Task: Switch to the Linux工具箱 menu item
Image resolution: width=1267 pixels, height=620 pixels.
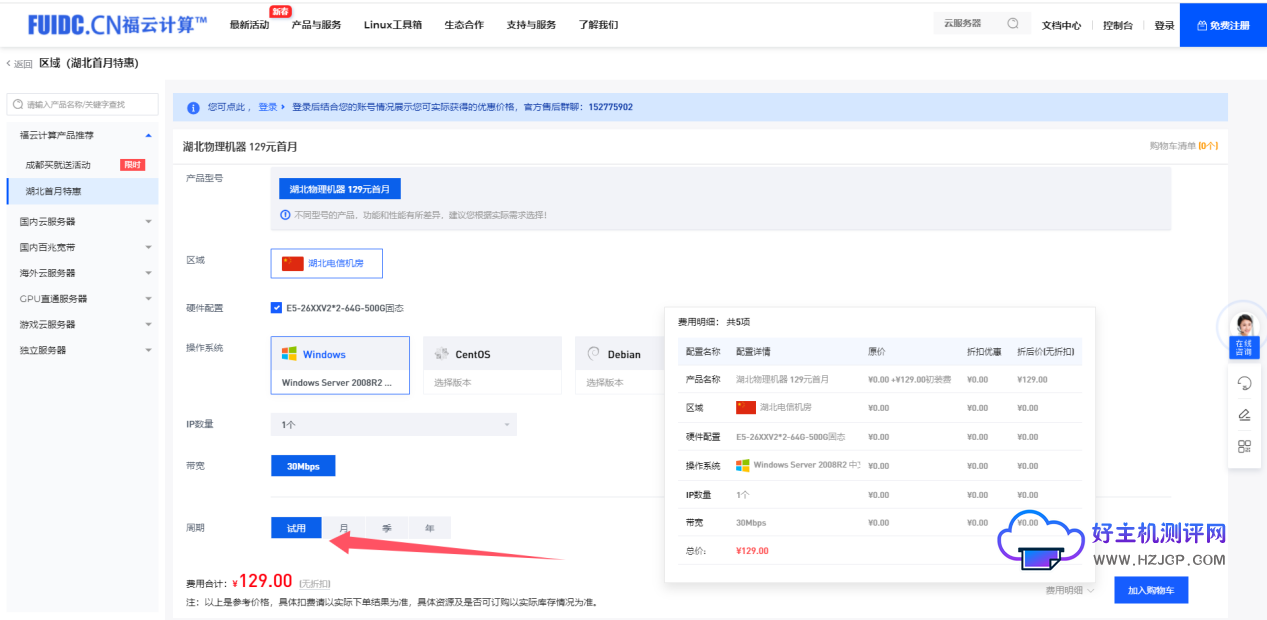Action: (393, 25)
